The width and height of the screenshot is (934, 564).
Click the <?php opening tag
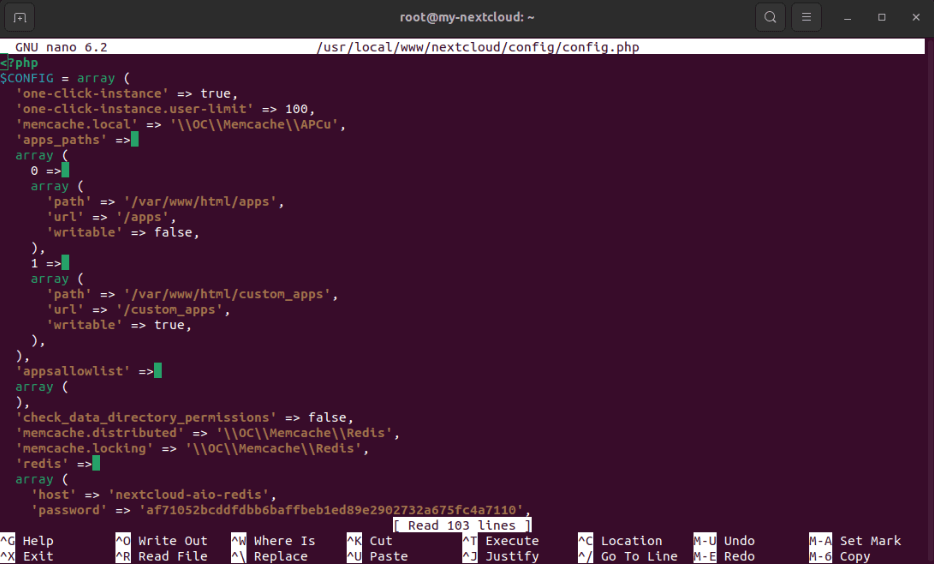tap(19, 63)
